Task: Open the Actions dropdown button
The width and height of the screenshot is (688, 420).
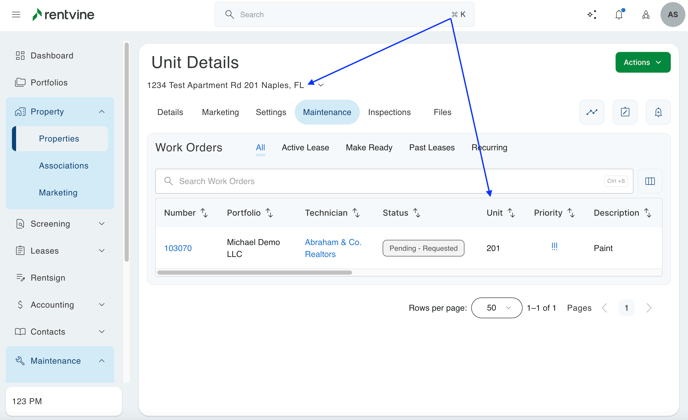Action: (x=643, y=62)
